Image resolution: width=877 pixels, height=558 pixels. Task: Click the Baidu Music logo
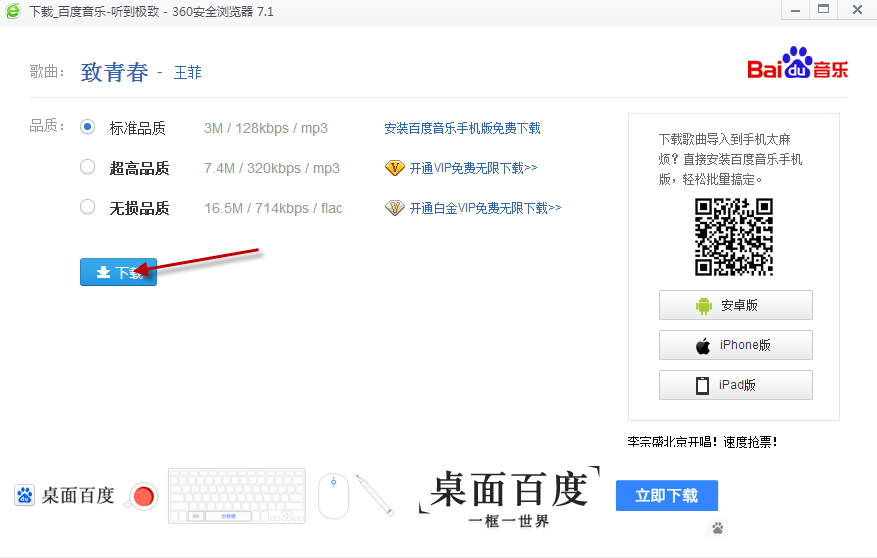pos(797,65)
